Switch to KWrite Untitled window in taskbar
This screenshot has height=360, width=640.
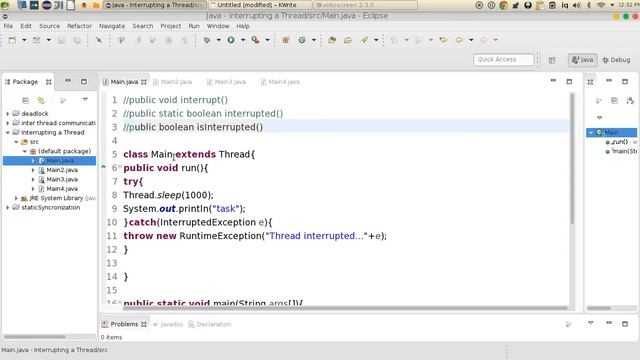(260, 5)
